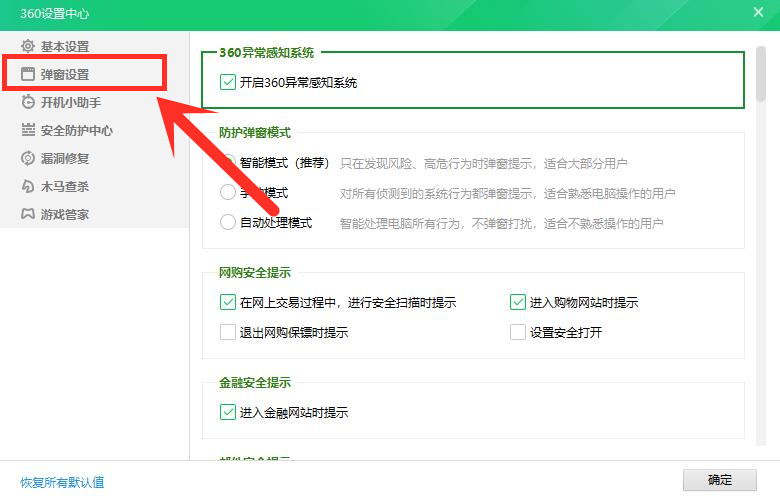Uncheck 开启360异常感知系统 checkbox
Viewport: 780px width, 500px height.
click(x=227, y=82)
